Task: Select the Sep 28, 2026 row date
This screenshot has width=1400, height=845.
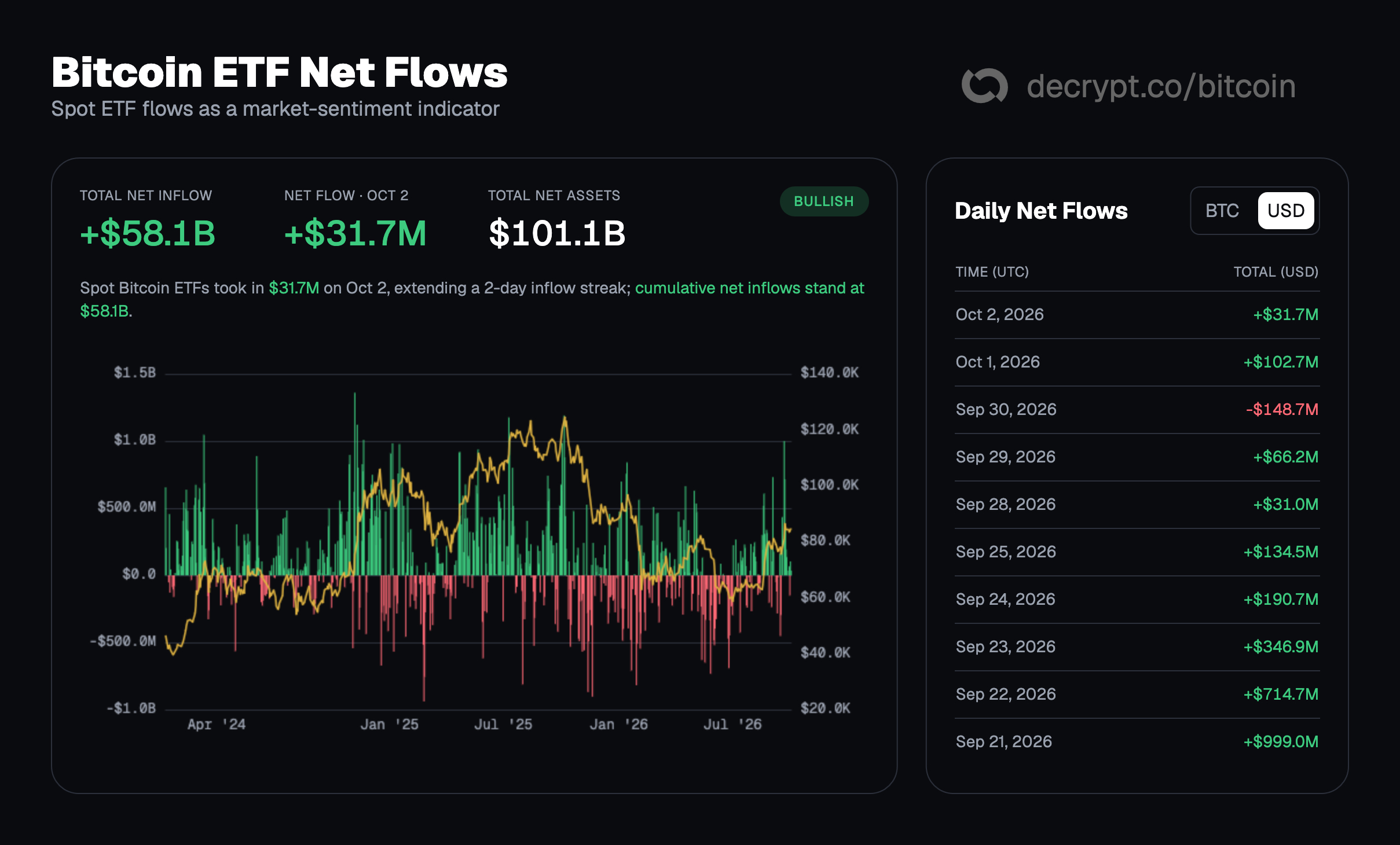Action: (1006, 504)
